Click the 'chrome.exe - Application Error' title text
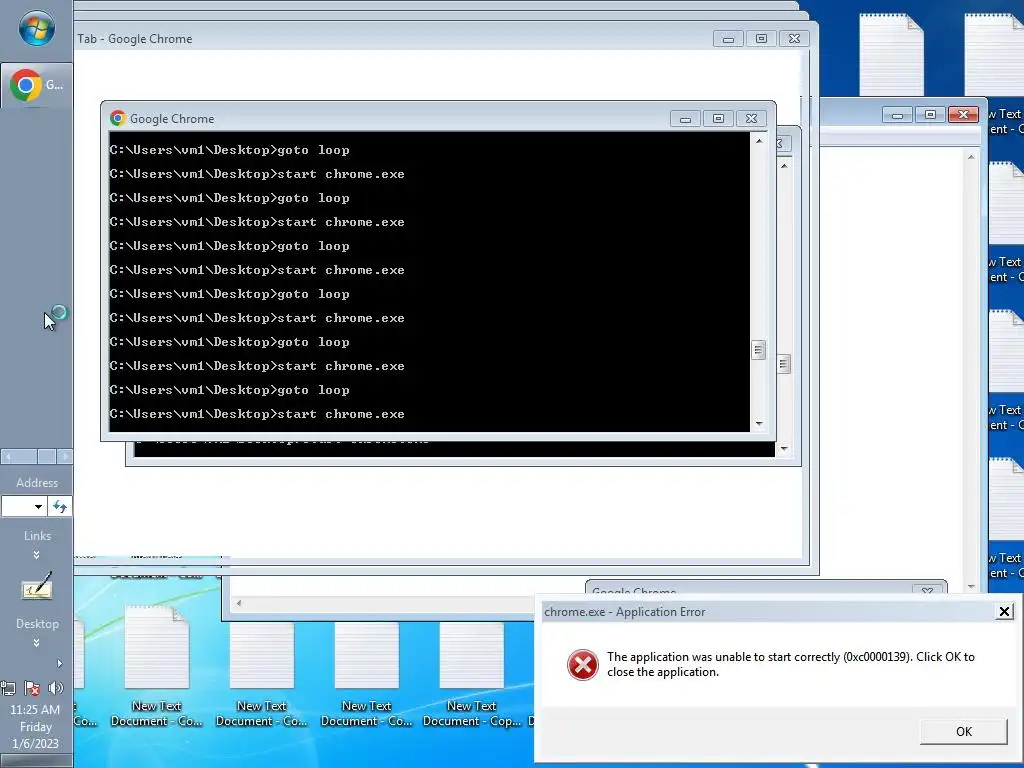Image resolution: width=1024 pixels, height=768 pixels. click(x=624, y=612)
